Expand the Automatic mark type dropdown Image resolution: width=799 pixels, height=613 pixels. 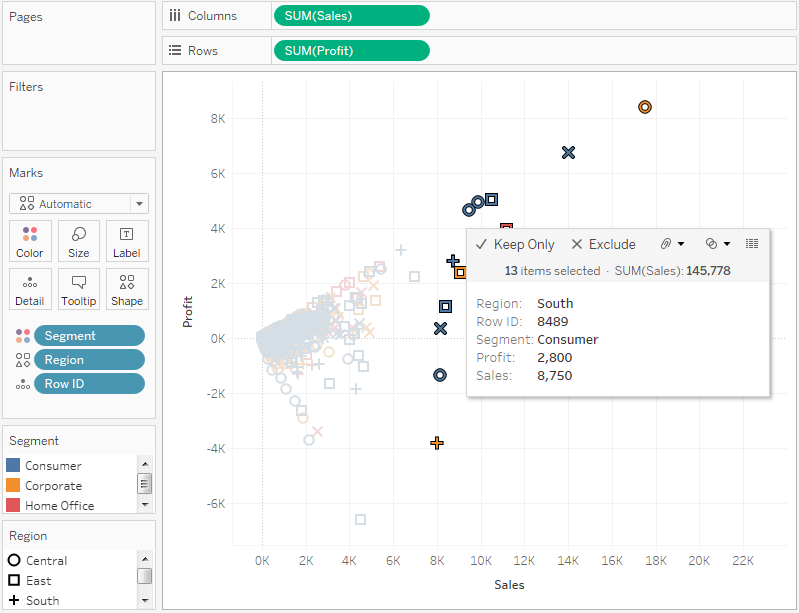coord(79,204)
